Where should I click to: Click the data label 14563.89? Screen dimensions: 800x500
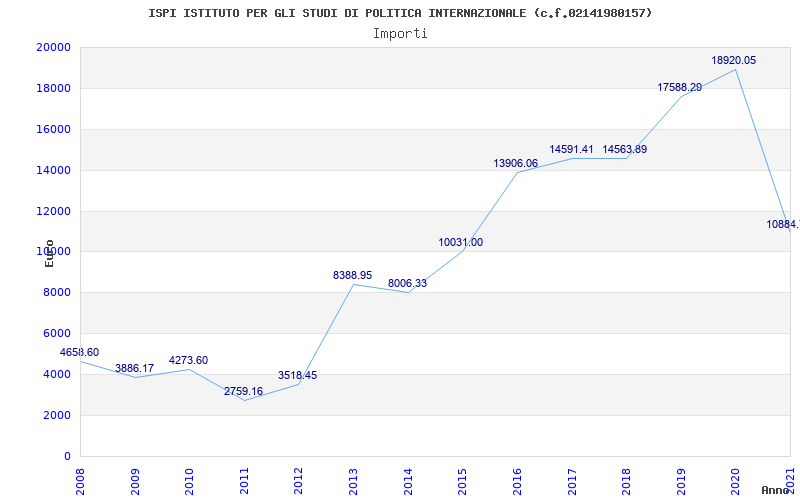(x=624, y=149)
